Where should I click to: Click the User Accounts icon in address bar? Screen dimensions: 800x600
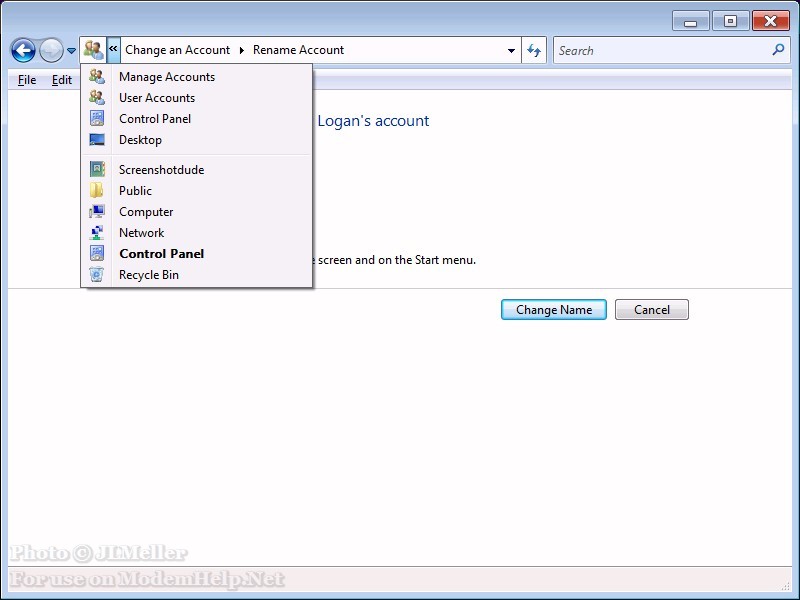pos(93,50)
